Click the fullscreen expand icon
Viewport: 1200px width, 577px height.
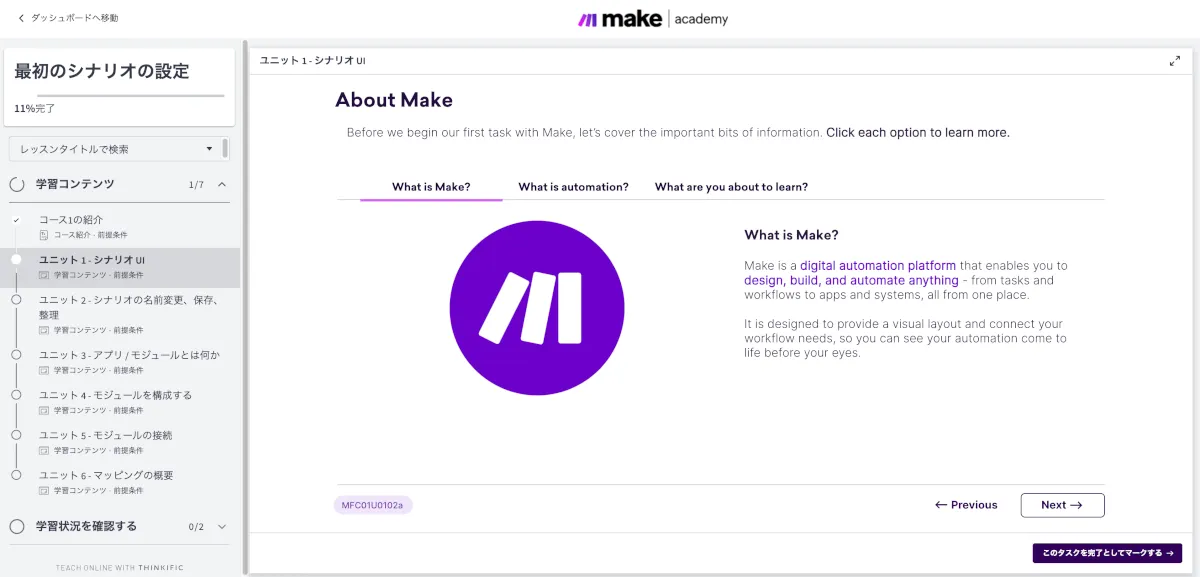point(1175,61)
